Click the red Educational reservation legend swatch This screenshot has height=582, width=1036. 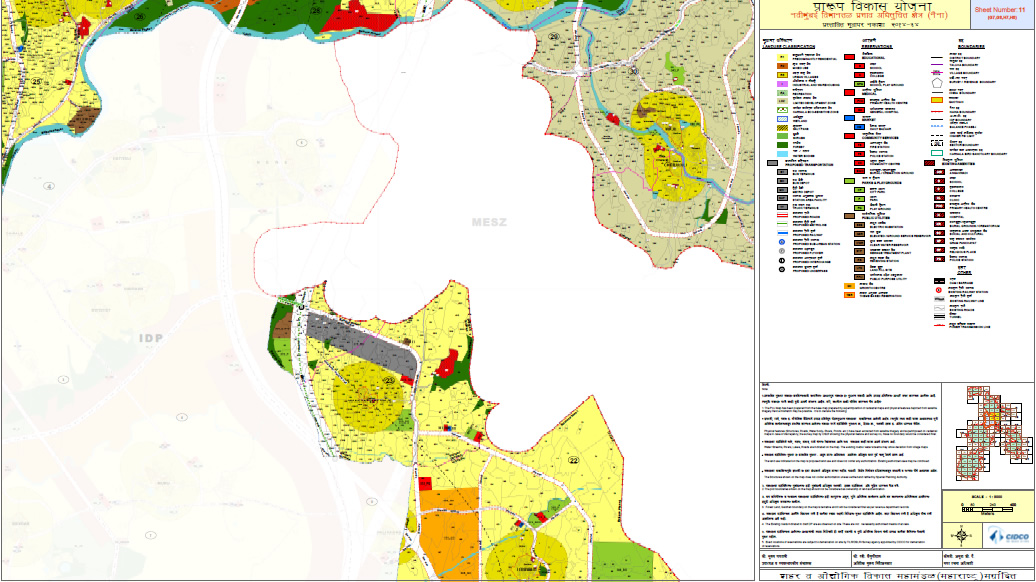tap(849, 57)
